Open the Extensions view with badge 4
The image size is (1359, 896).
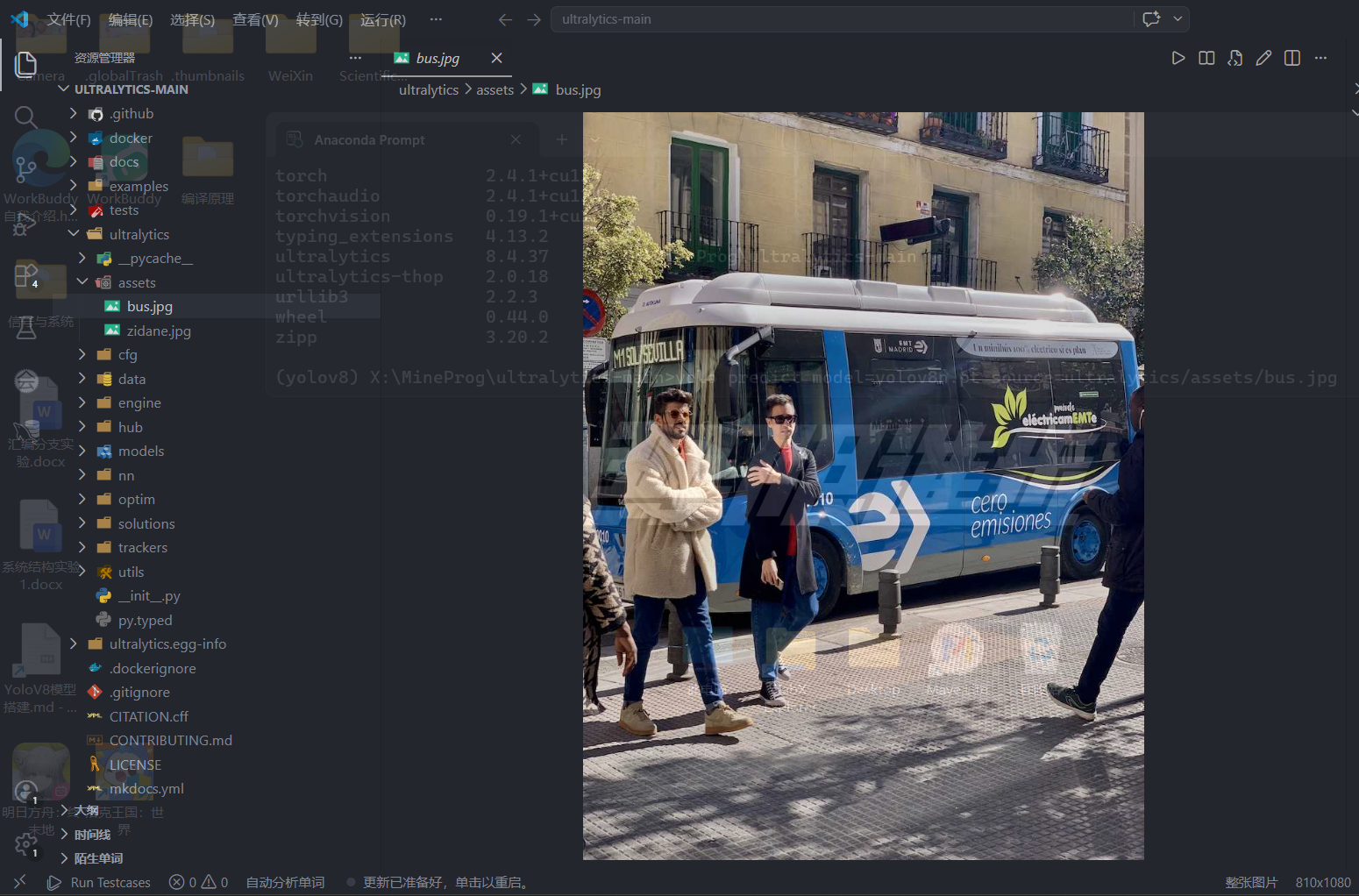[25, 275]
